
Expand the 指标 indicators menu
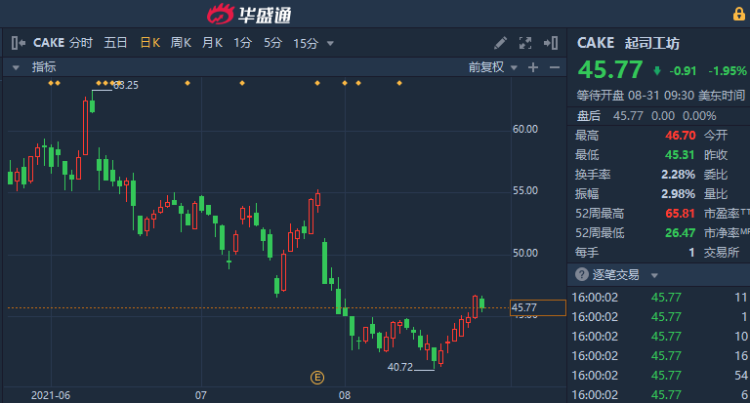pos(16,67)
